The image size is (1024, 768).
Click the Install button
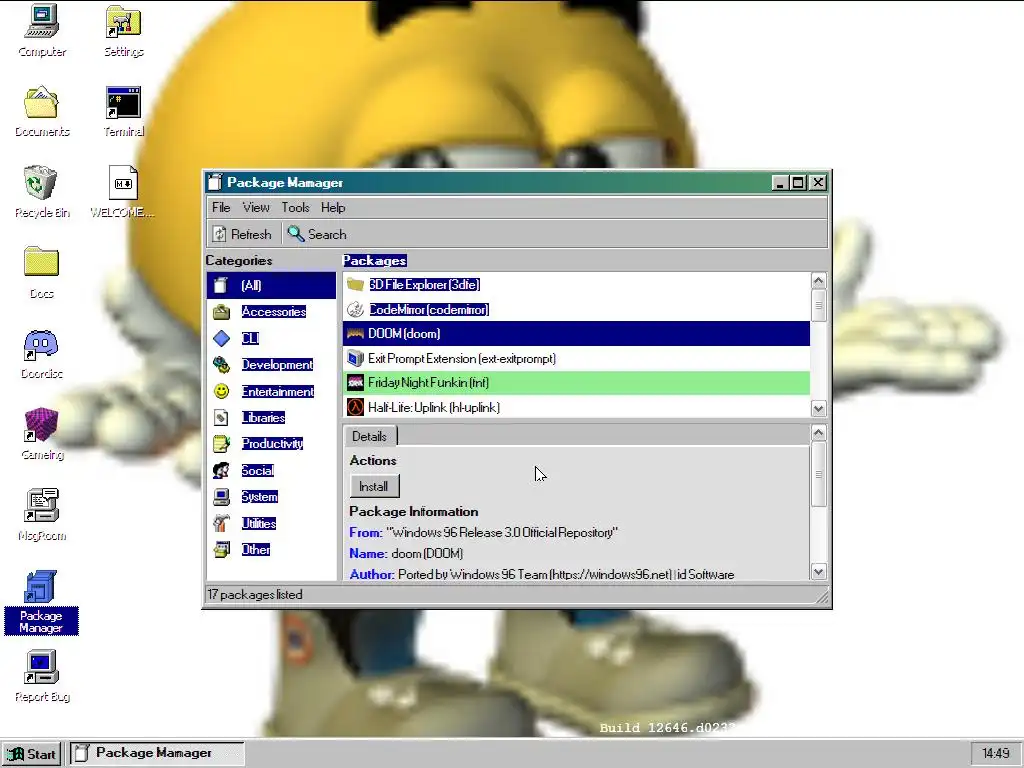(x=374, y=487)
